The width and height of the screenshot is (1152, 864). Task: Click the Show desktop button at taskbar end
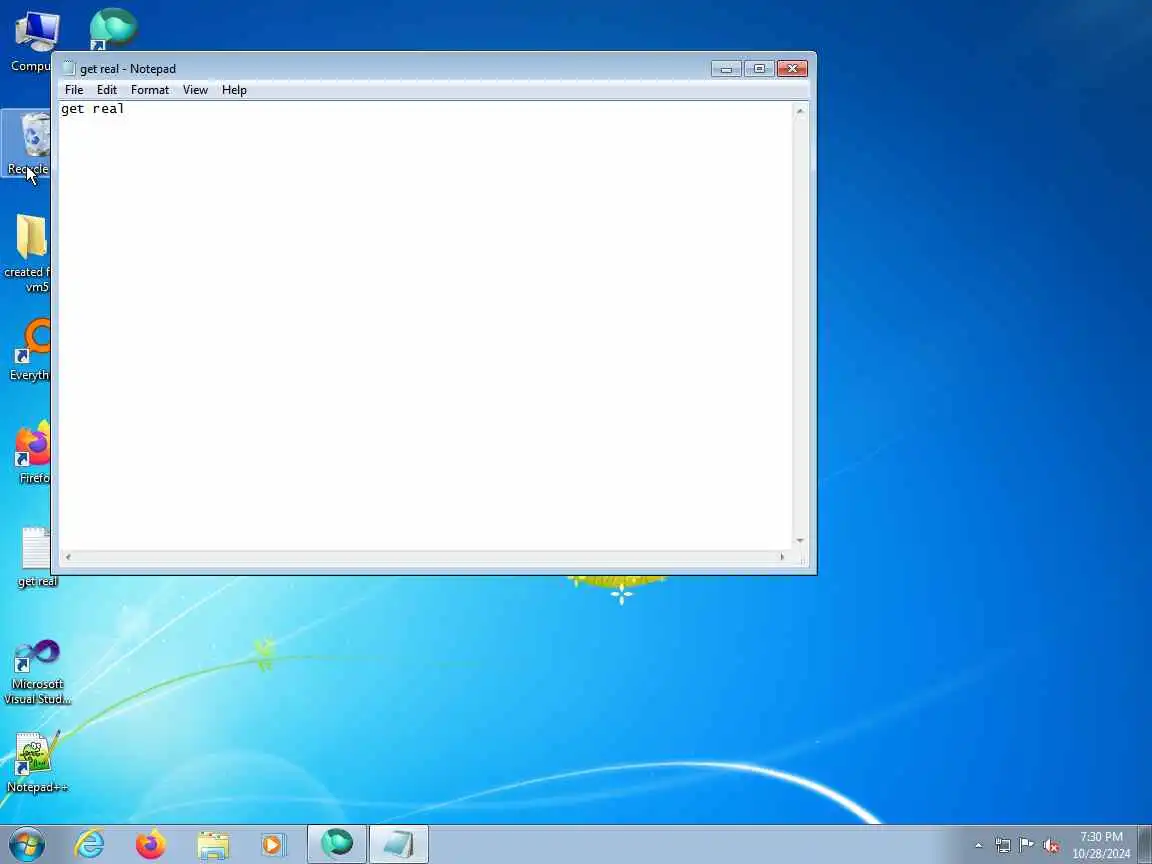point(1145,844)
